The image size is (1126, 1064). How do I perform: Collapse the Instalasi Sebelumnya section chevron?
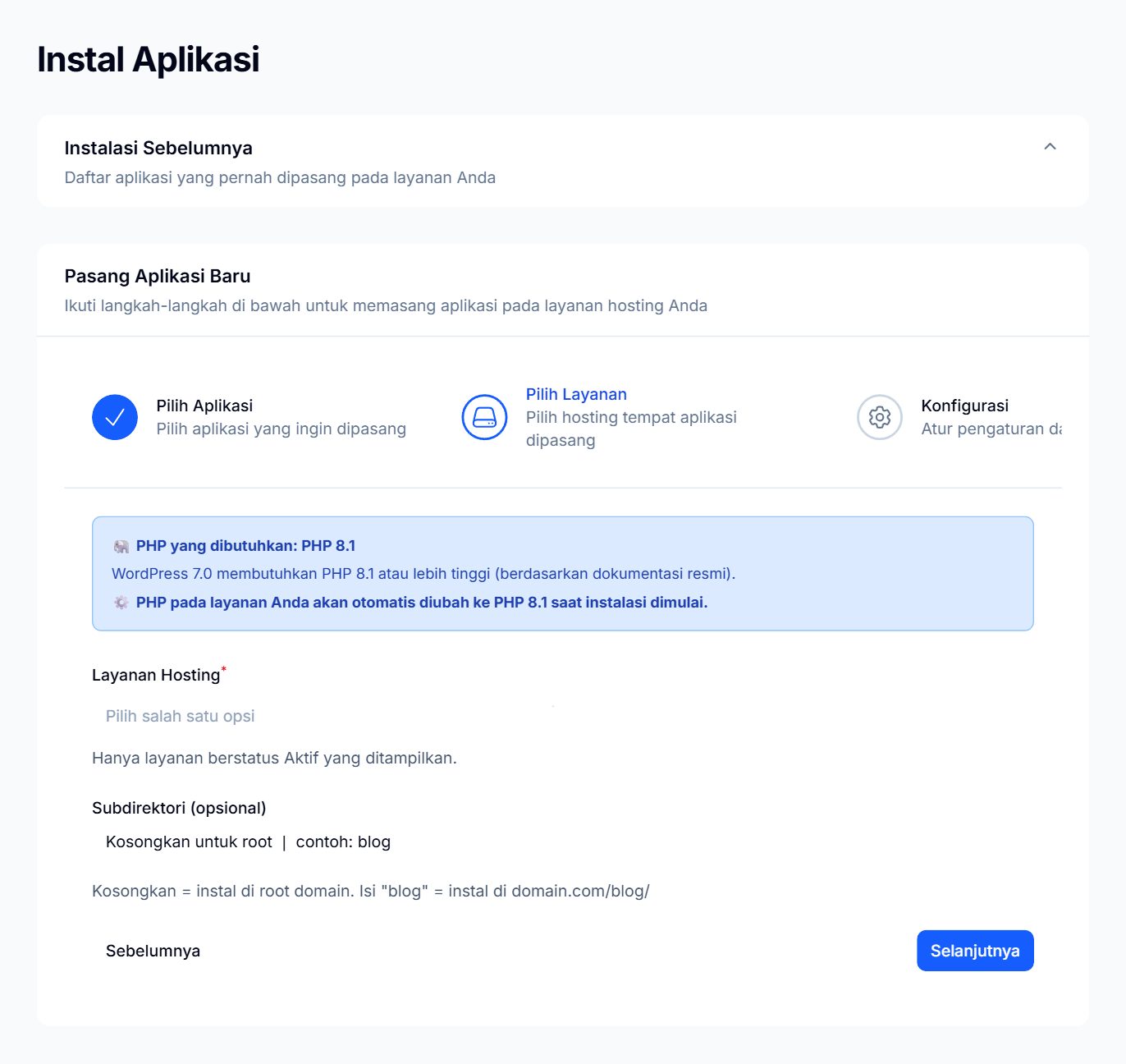[1050, 147]
